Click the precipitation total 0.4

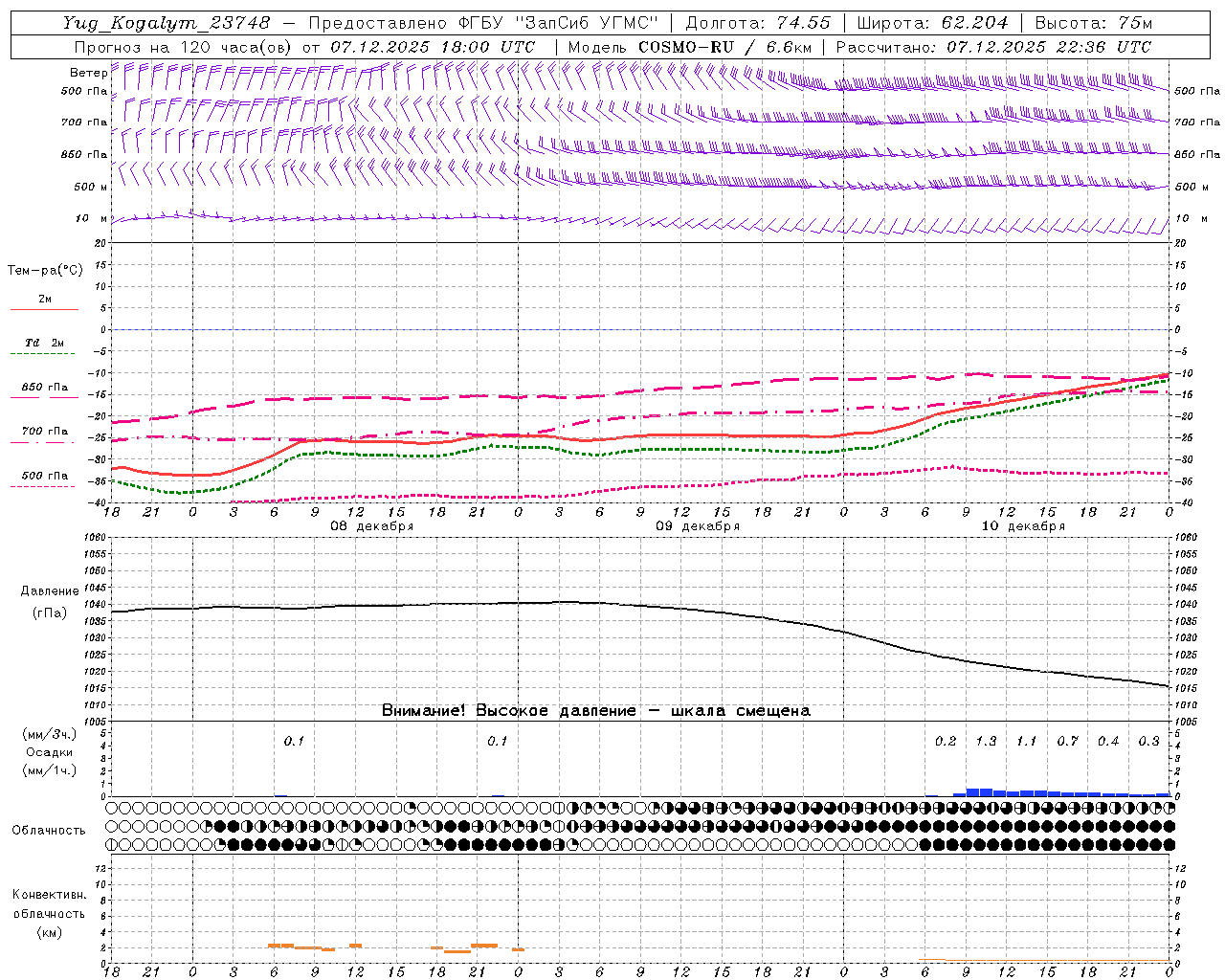tap(1108, 742)
